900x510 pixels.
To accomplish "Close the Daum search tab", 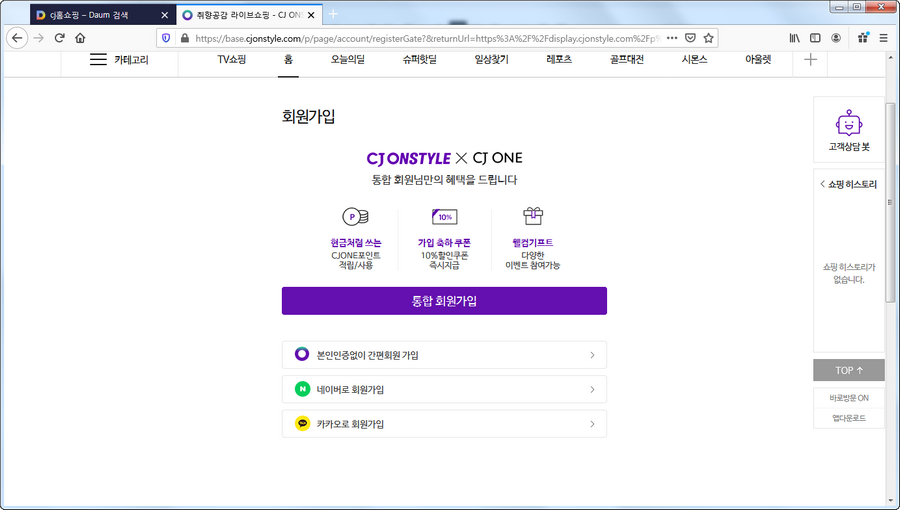I will click(165, 15).
